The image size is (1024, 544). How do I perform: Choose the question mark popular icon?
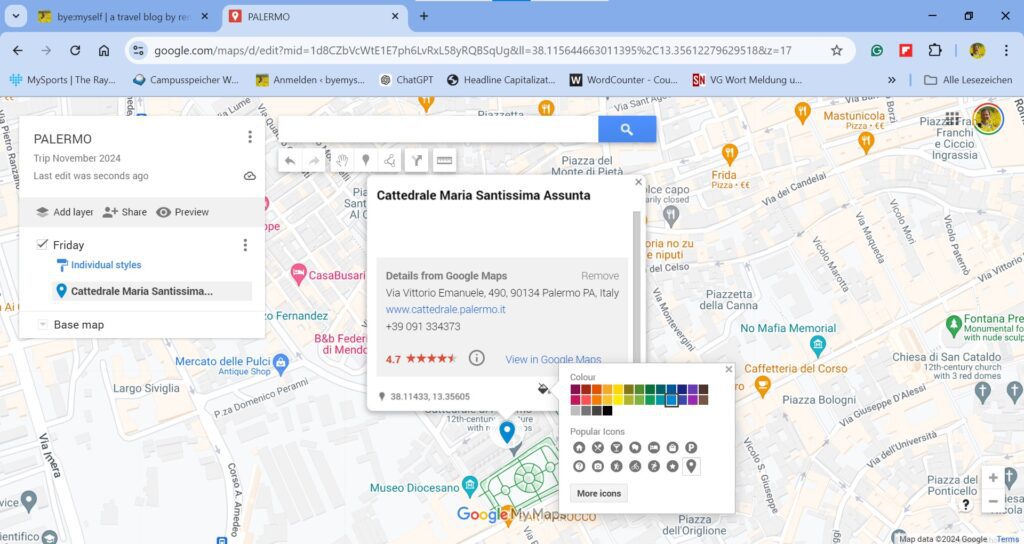tap(579, 466)
